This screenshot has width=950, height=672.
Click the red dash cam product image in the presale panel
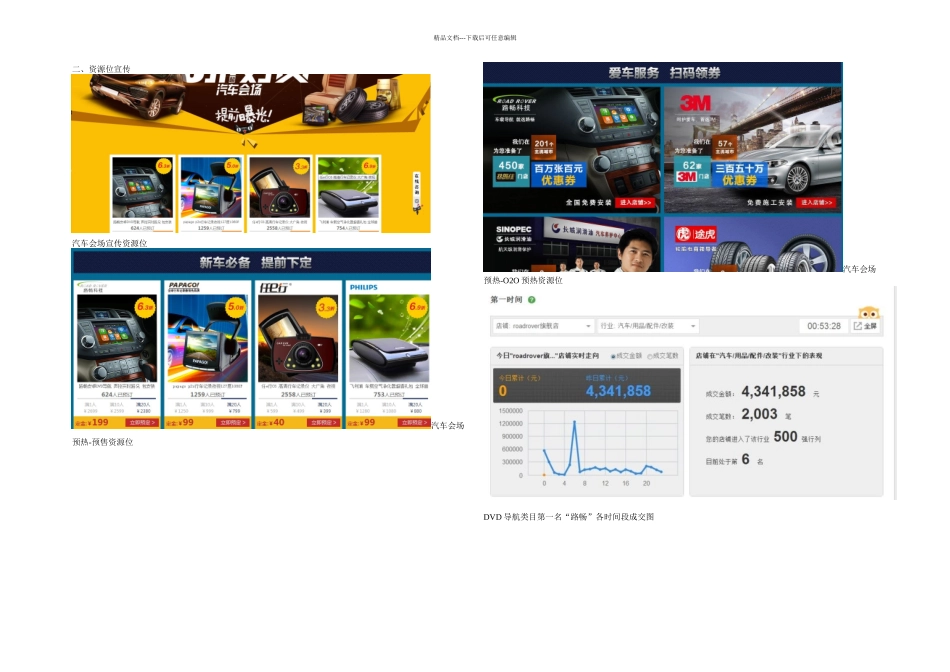(297, 338)
